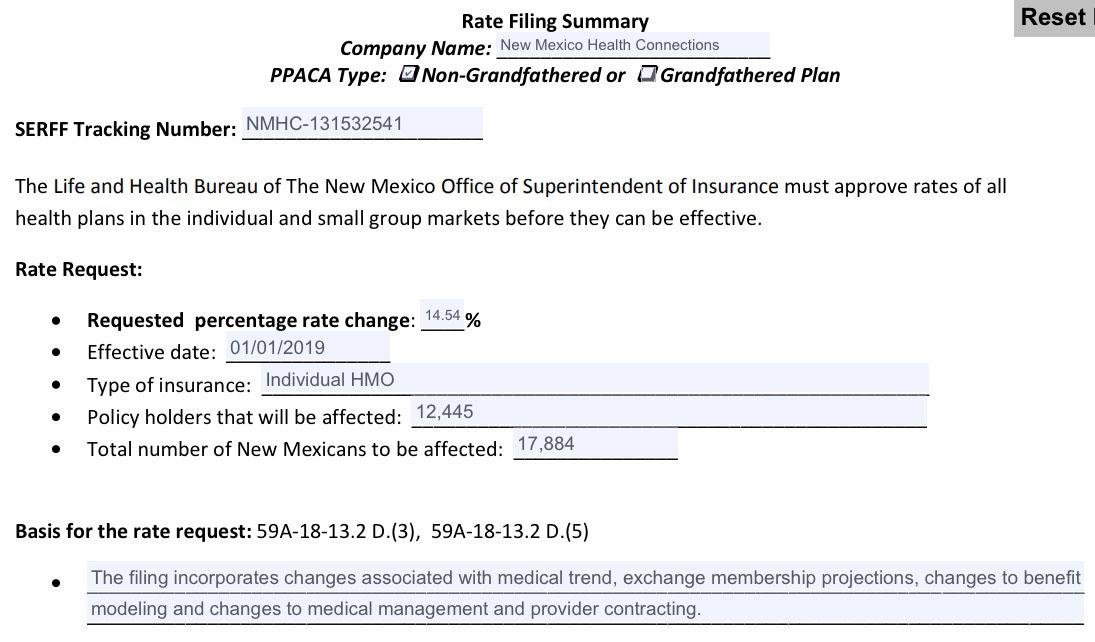This screenshot has height=642, width=1095.
Task: Focus the Type of insurance field
Action: pyautogui.click(x=594, y=380)
